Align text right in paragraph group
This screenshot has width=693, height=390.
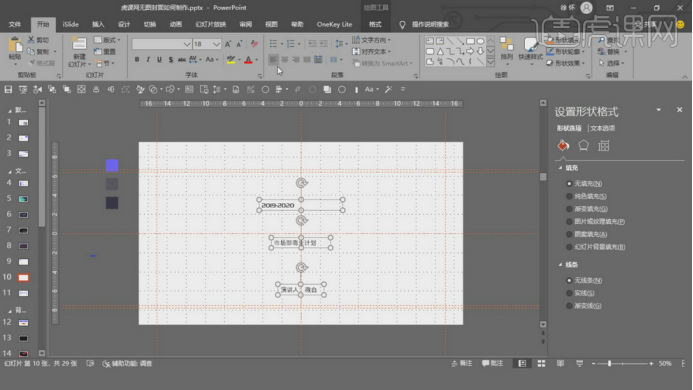(296, 60)
